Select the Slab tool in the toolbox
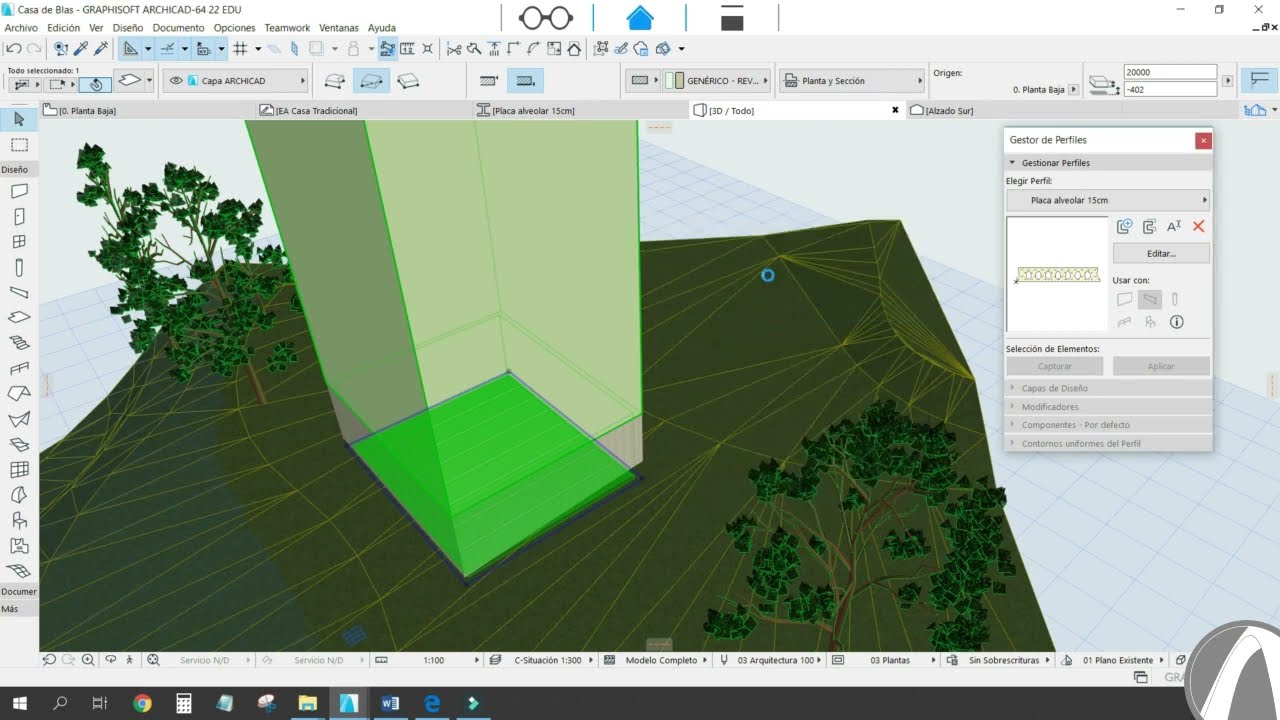The width and height of the screenshot is (1280, 720). click(x=19, y=317)
